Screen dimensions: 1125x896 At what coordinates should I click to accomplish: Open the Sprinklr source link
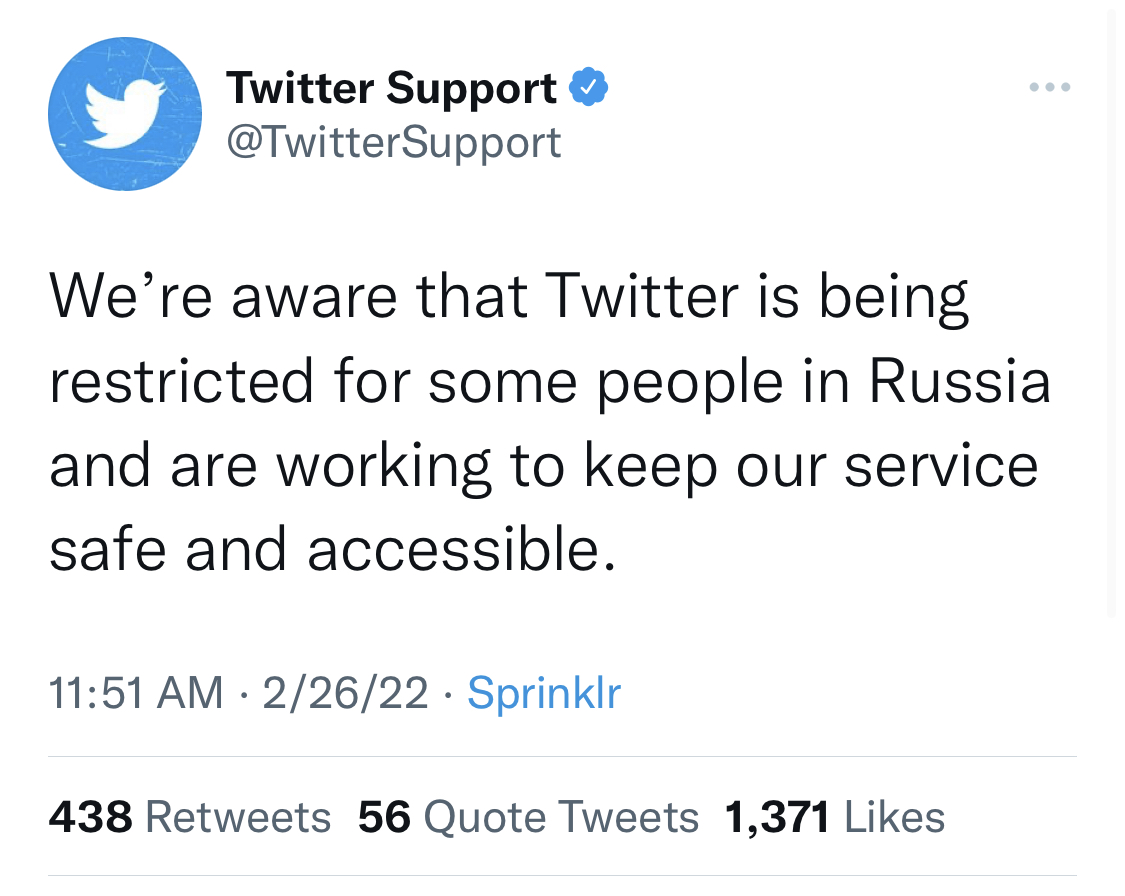[x=544, y=693]
